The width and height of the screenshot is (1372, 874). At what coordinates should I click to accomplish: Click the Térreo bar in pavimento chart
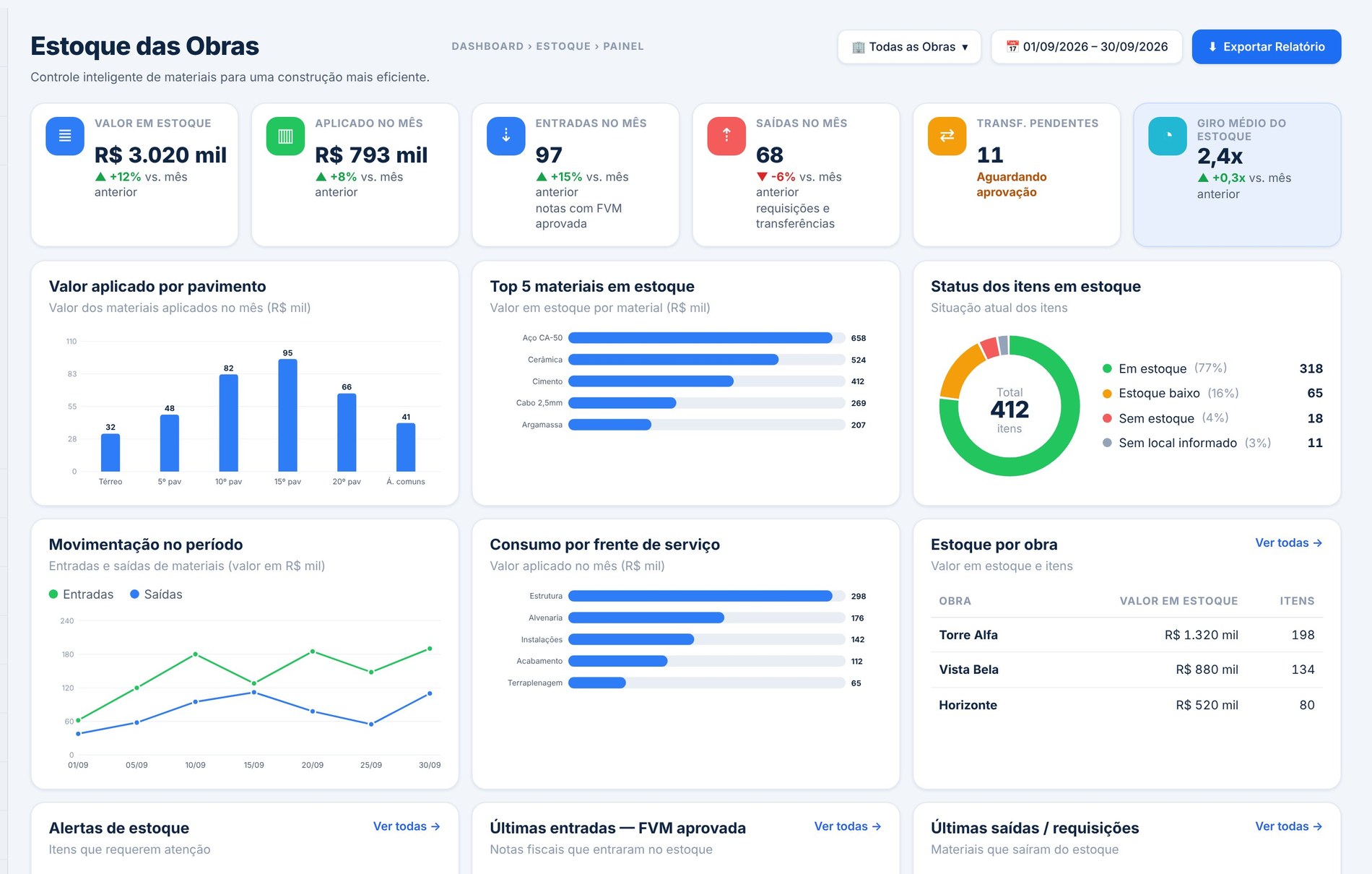point(110,453)
